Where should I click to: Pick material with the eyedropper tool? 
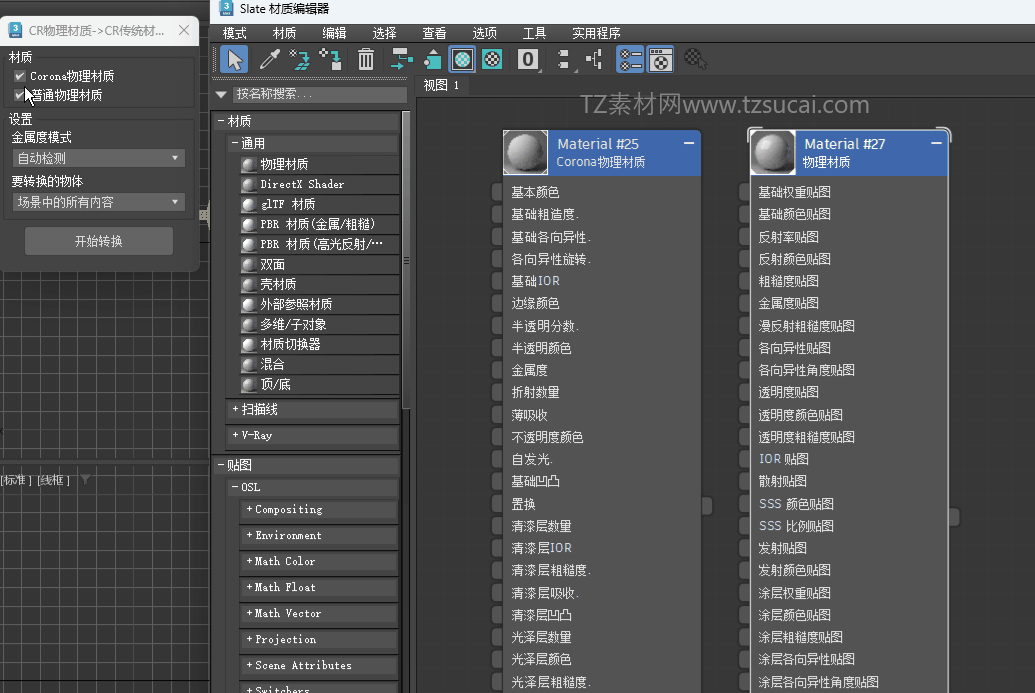[268, 60]
